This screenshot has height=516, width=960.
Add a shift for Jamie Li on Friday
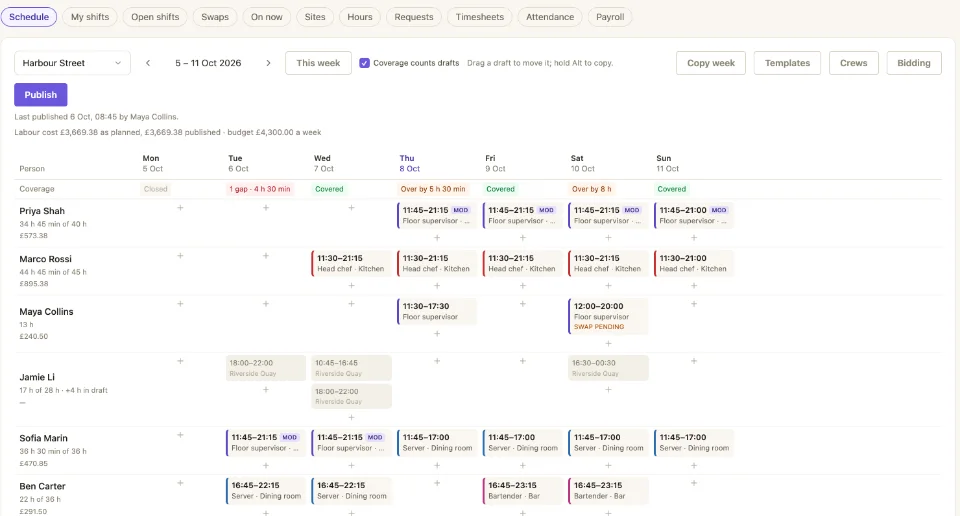523,361
